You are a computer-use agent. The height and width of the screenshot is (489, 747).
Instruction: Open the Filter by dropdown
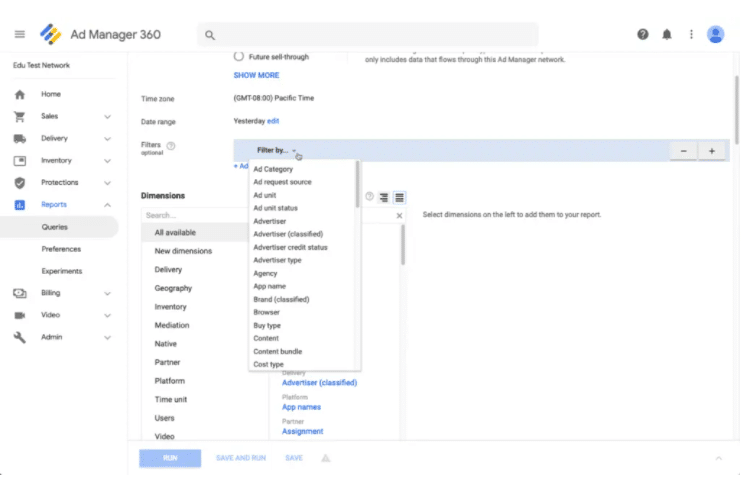pos(276,150)
